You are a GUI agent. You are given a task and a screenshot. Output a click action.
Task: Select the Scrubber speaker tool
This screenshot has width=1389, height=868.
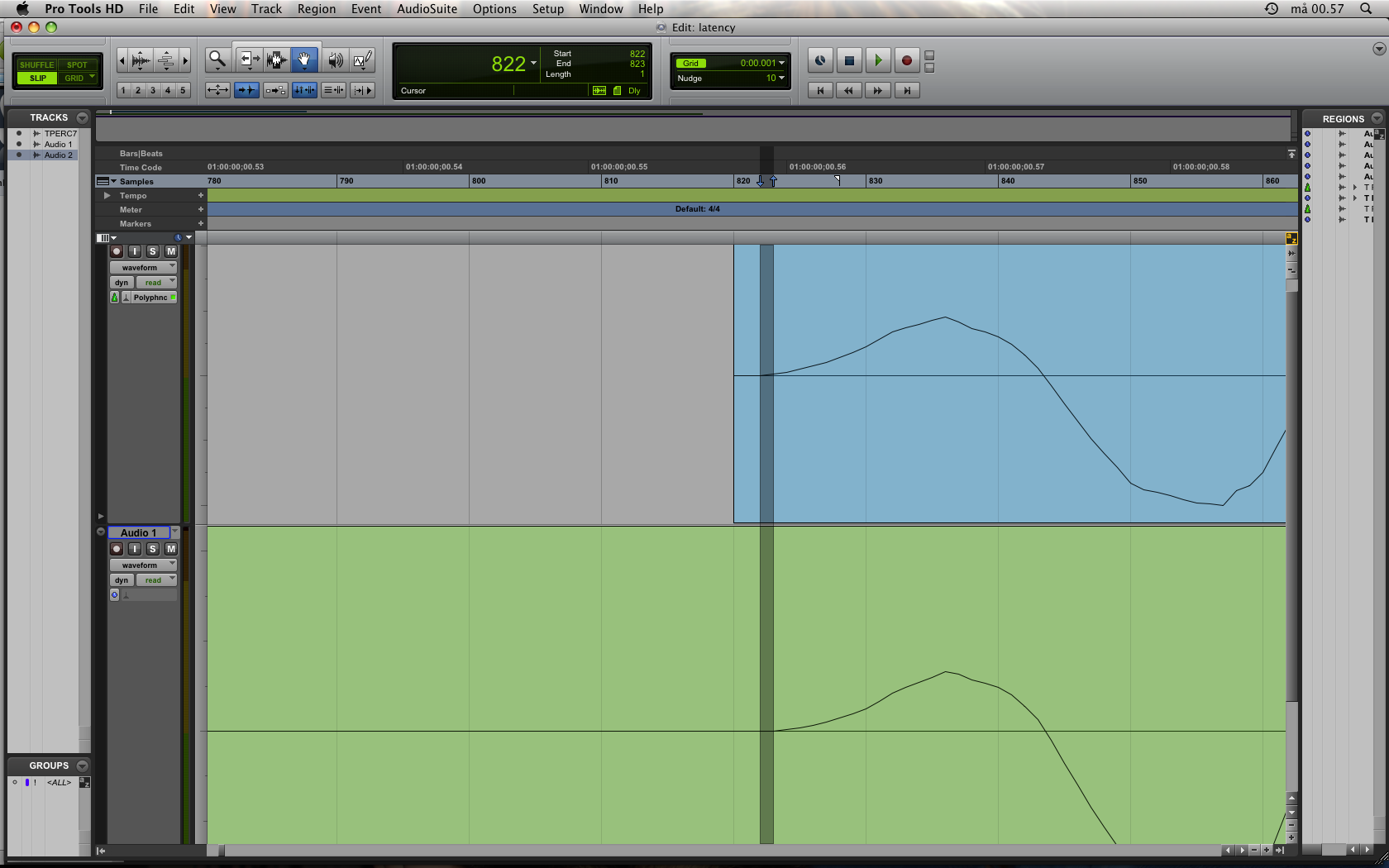tap(335, 60)
